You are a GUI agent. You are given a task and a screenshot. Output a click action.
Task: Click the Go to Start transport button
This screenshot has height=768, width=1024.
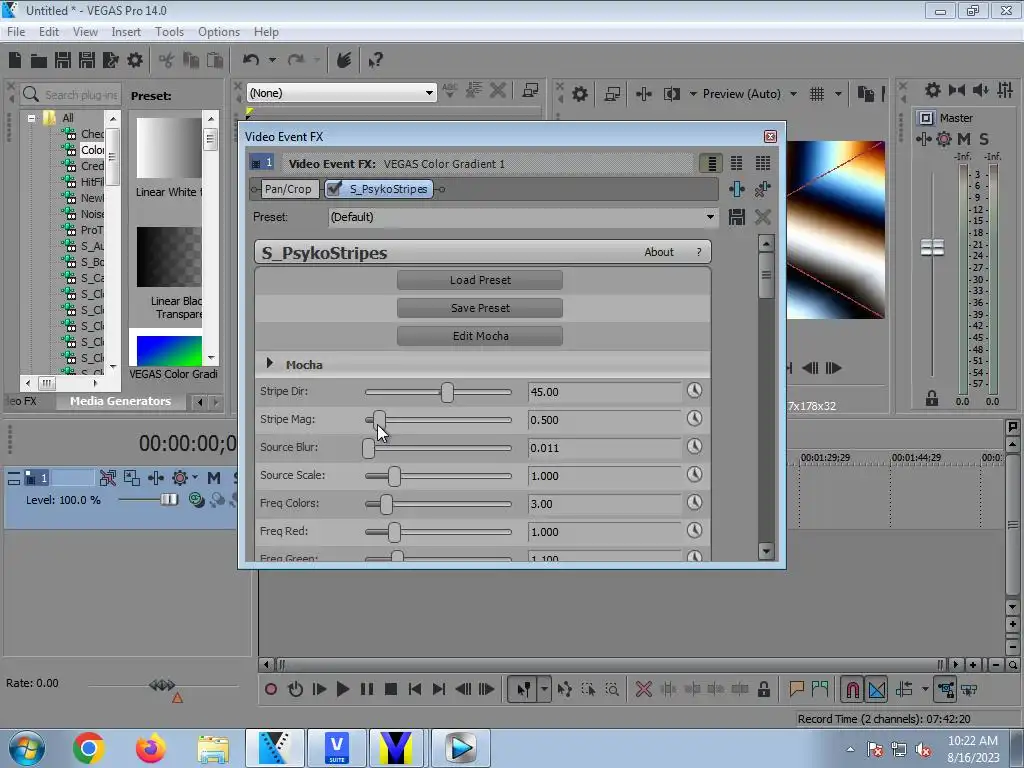[414, 689]
